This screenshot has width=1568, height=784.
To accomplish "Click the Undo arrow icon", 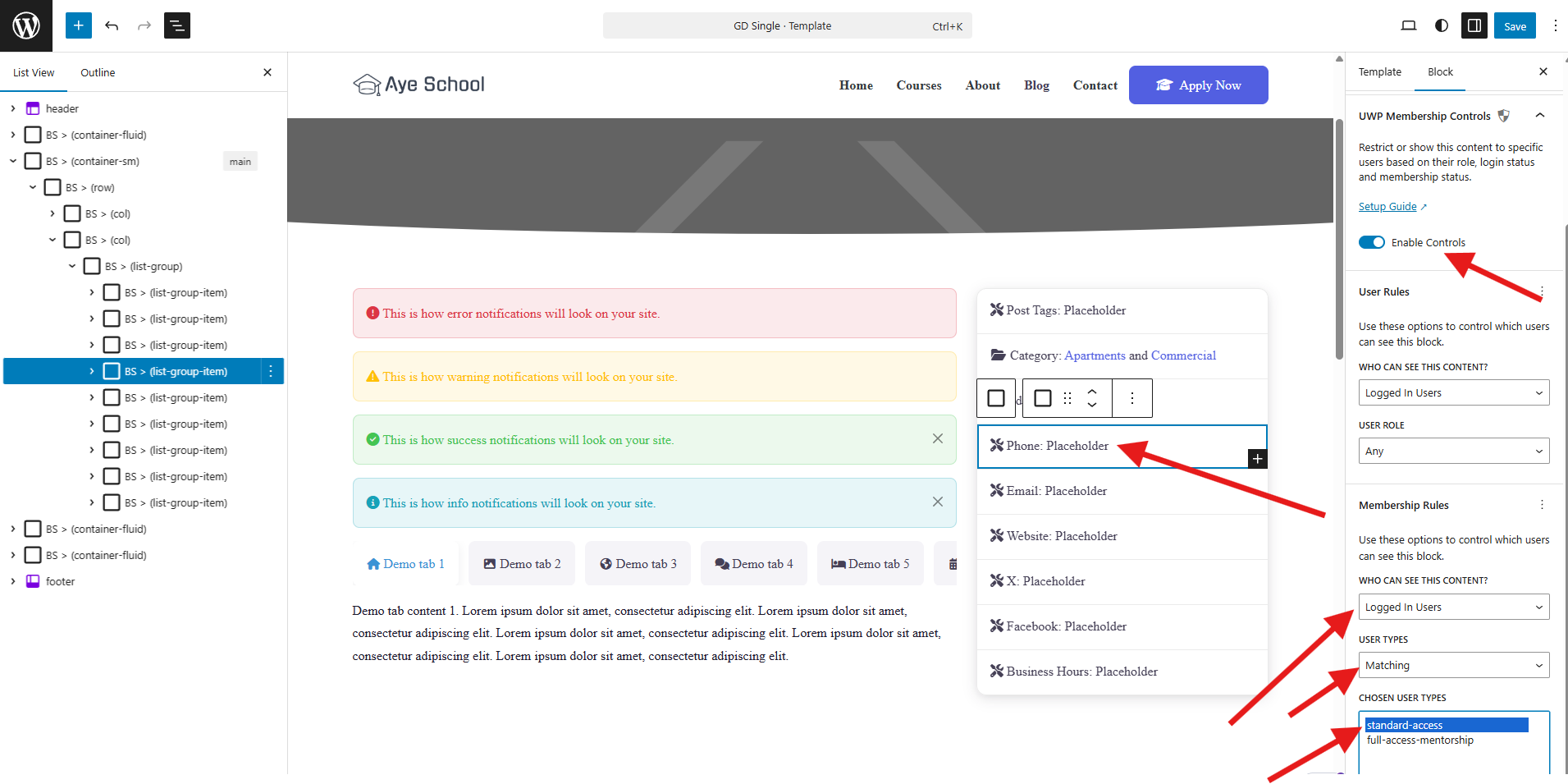I will [112, 25].
